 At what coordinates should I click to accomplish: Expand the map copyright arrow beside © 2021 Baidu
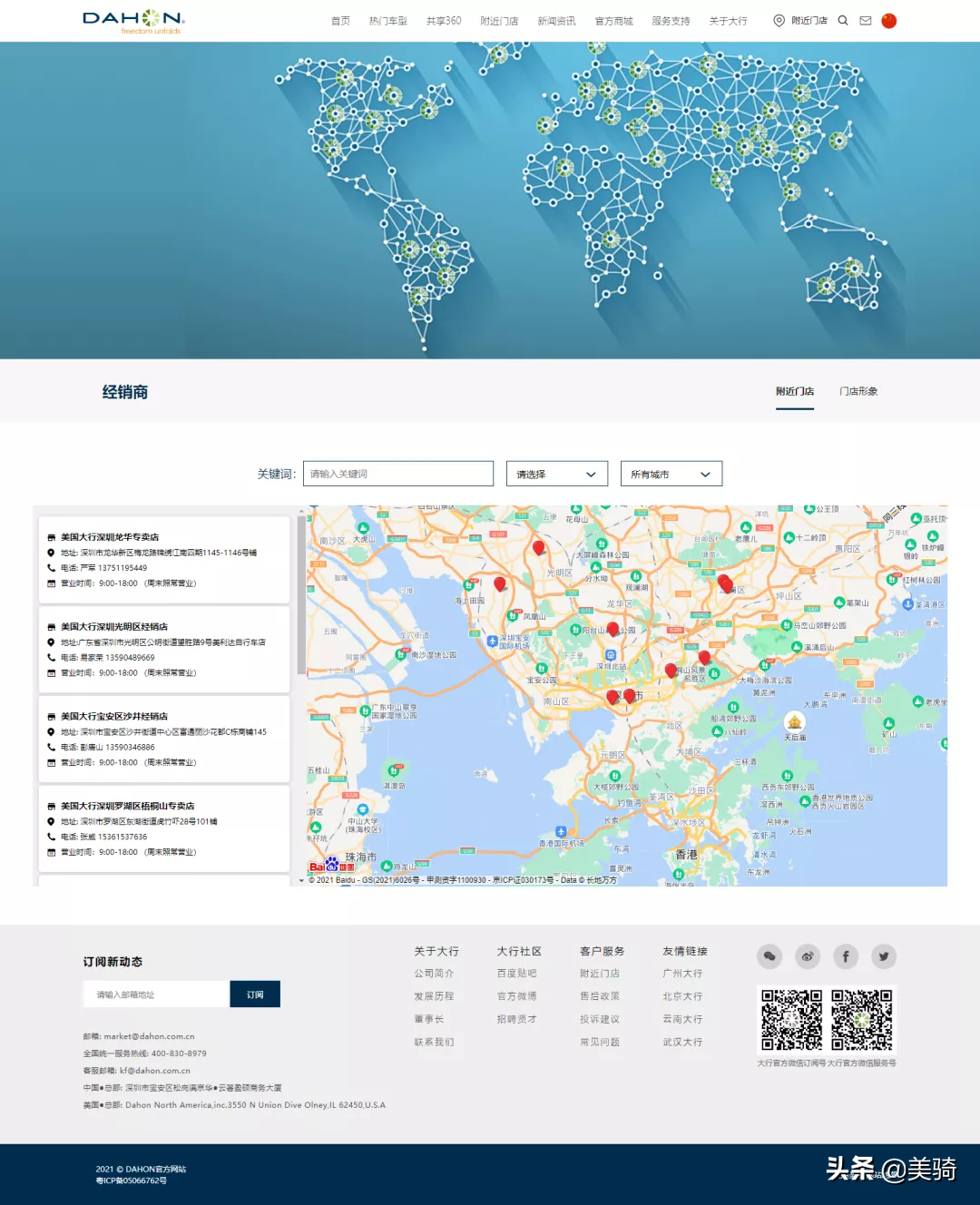point(302,880)
